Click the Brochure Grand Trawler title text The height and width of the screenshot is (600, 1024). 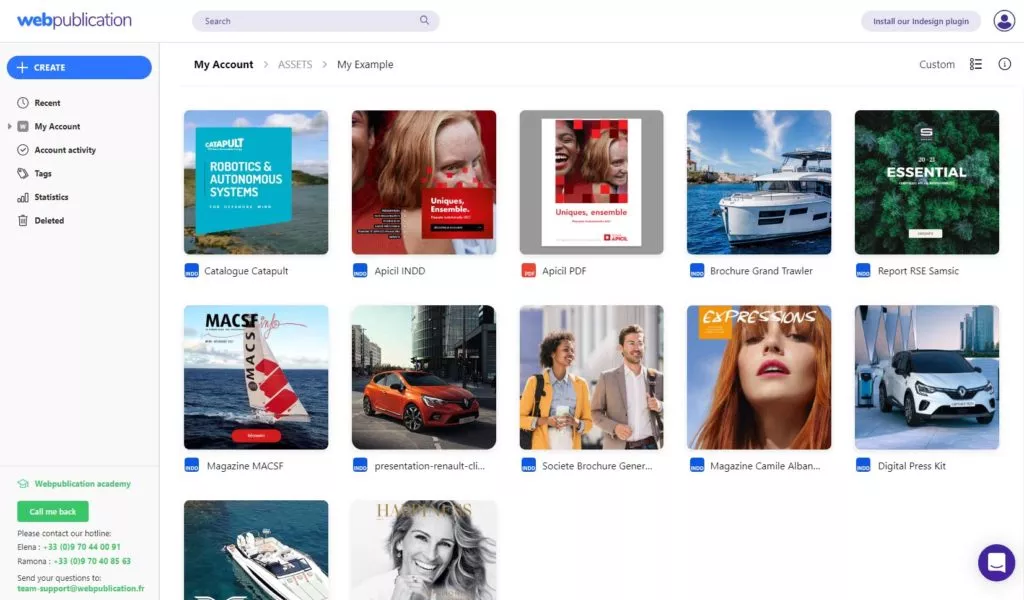[761, 270]
